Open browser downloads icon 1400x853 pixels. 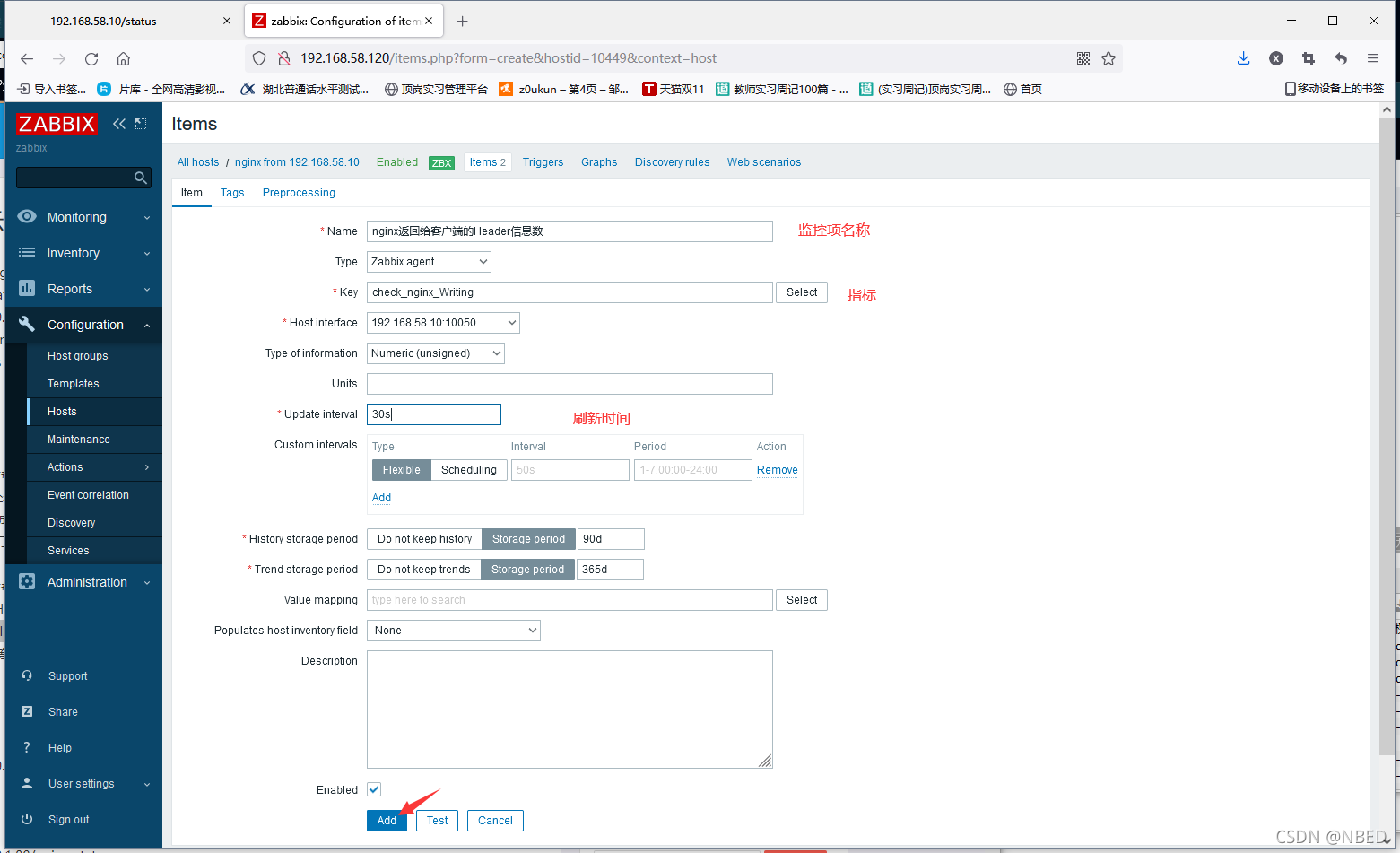(x=1243, y=58)
